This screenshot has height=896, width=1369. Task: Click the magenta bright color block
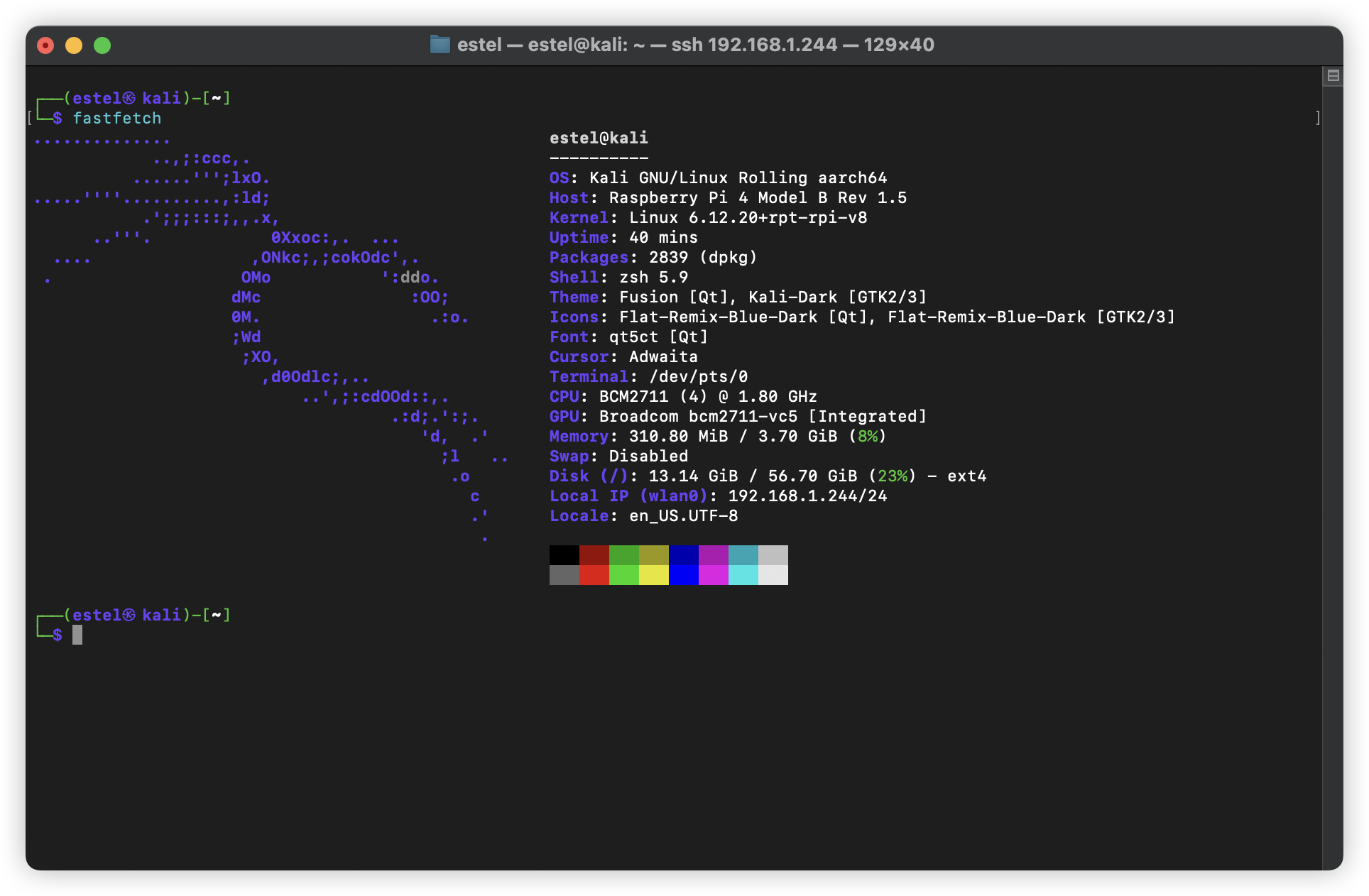click(x=713, y=575)
